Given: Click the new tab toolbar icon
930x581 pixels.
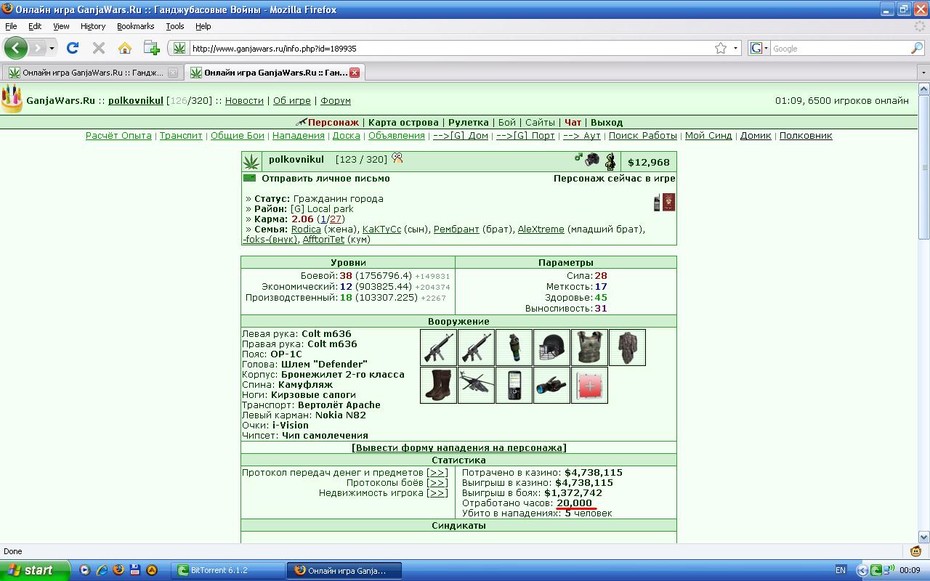Looking at the screenshot, I should [151, 48].
